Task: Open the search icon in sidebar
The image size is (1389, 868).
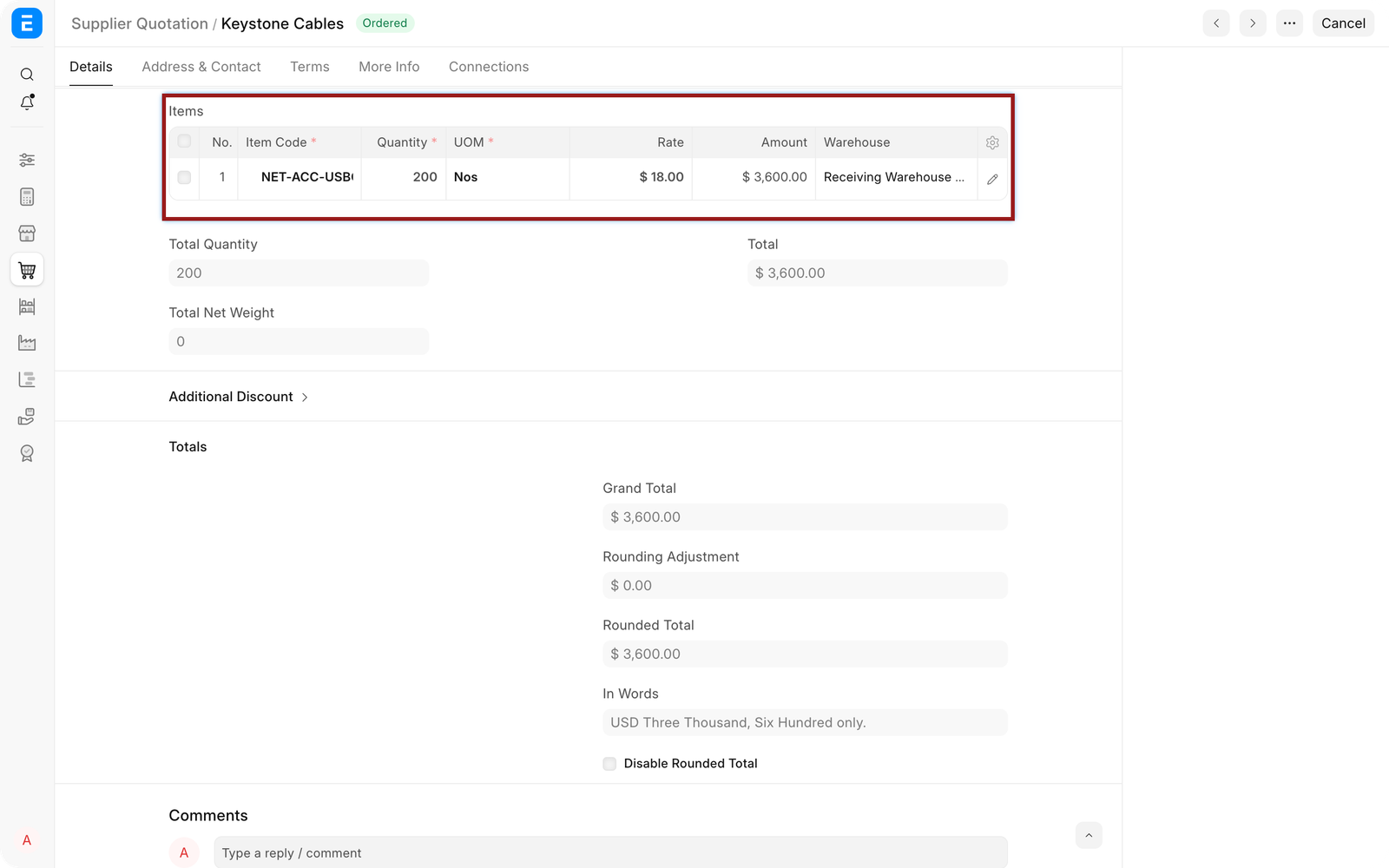Action: click(27, 75)
